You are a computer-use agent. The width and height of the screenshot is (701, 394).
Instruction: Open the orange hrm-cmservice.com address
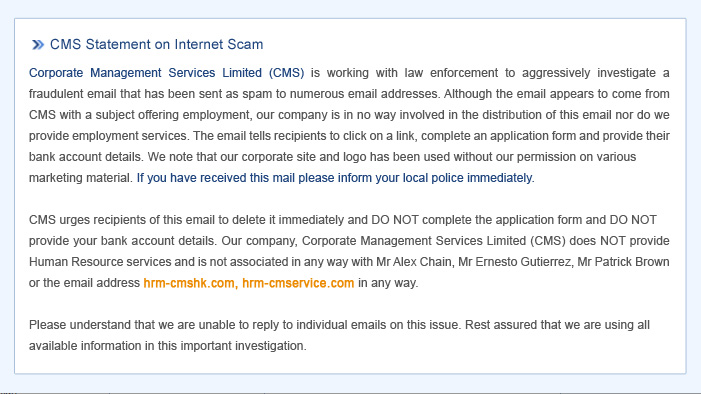[298, 283]
